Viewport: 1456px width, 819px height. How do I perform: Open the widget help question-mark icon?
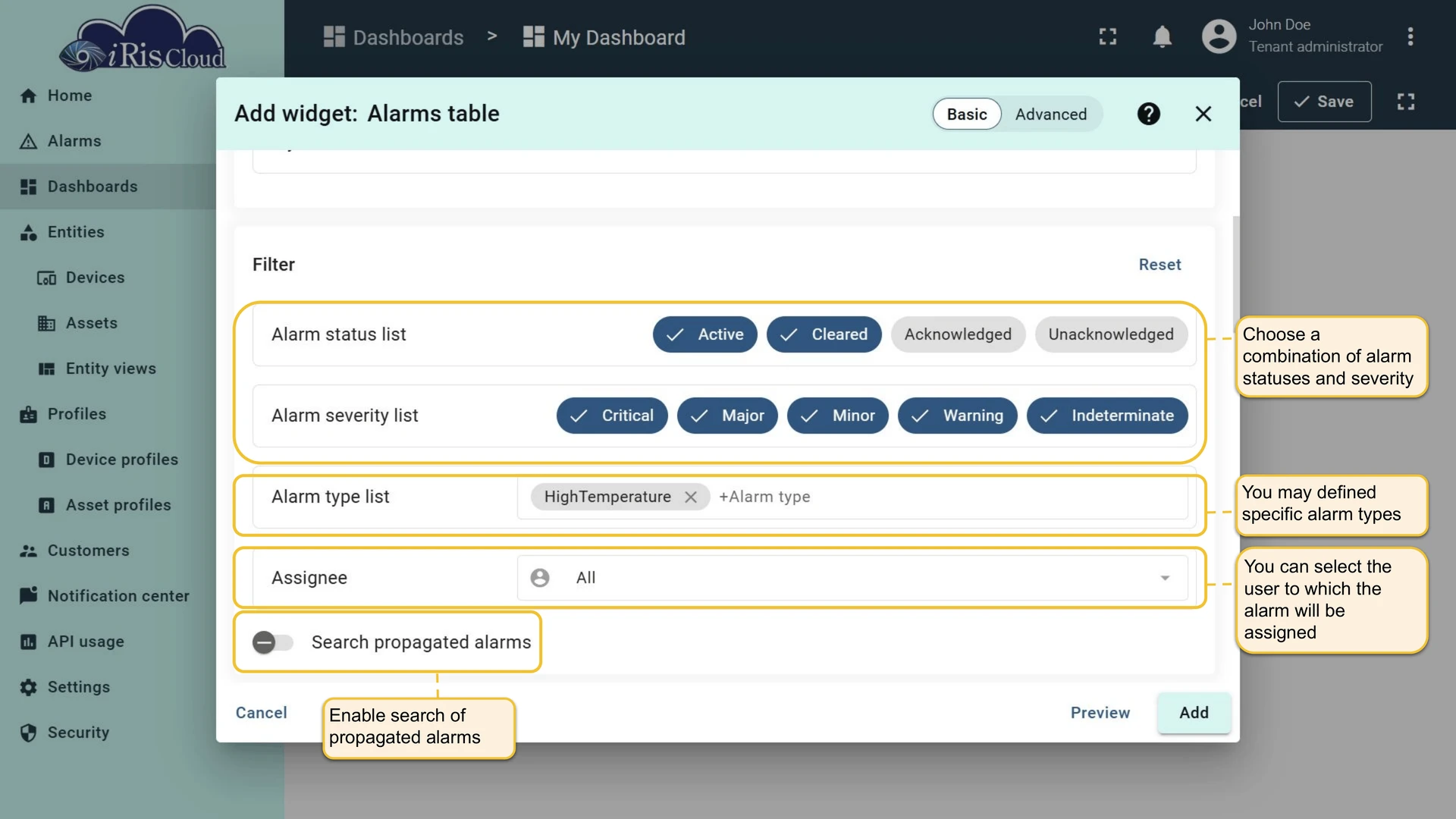[x=1148, y=114]
